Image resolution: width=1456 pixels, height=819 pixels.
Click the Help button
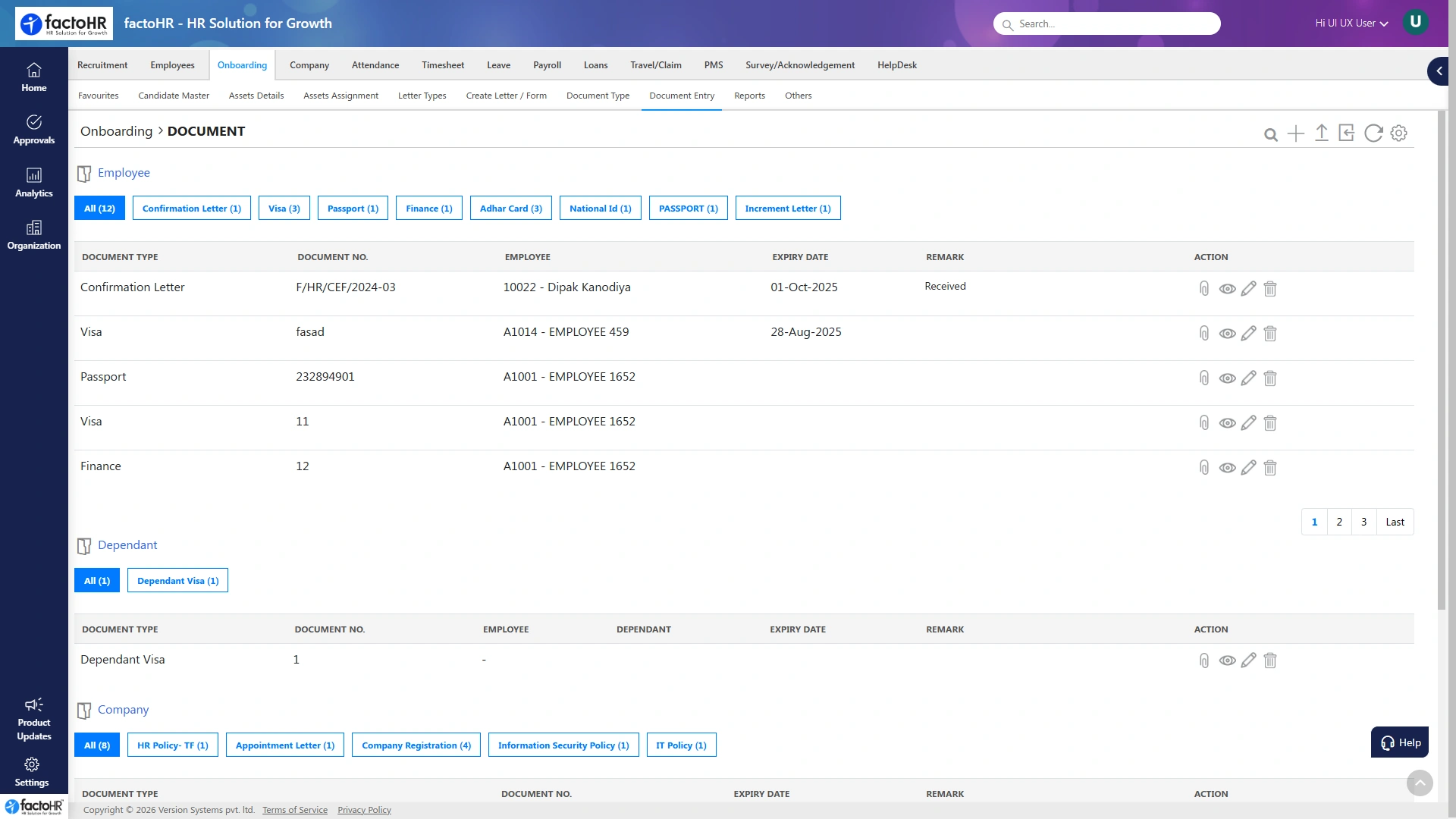coord(1399,742)
